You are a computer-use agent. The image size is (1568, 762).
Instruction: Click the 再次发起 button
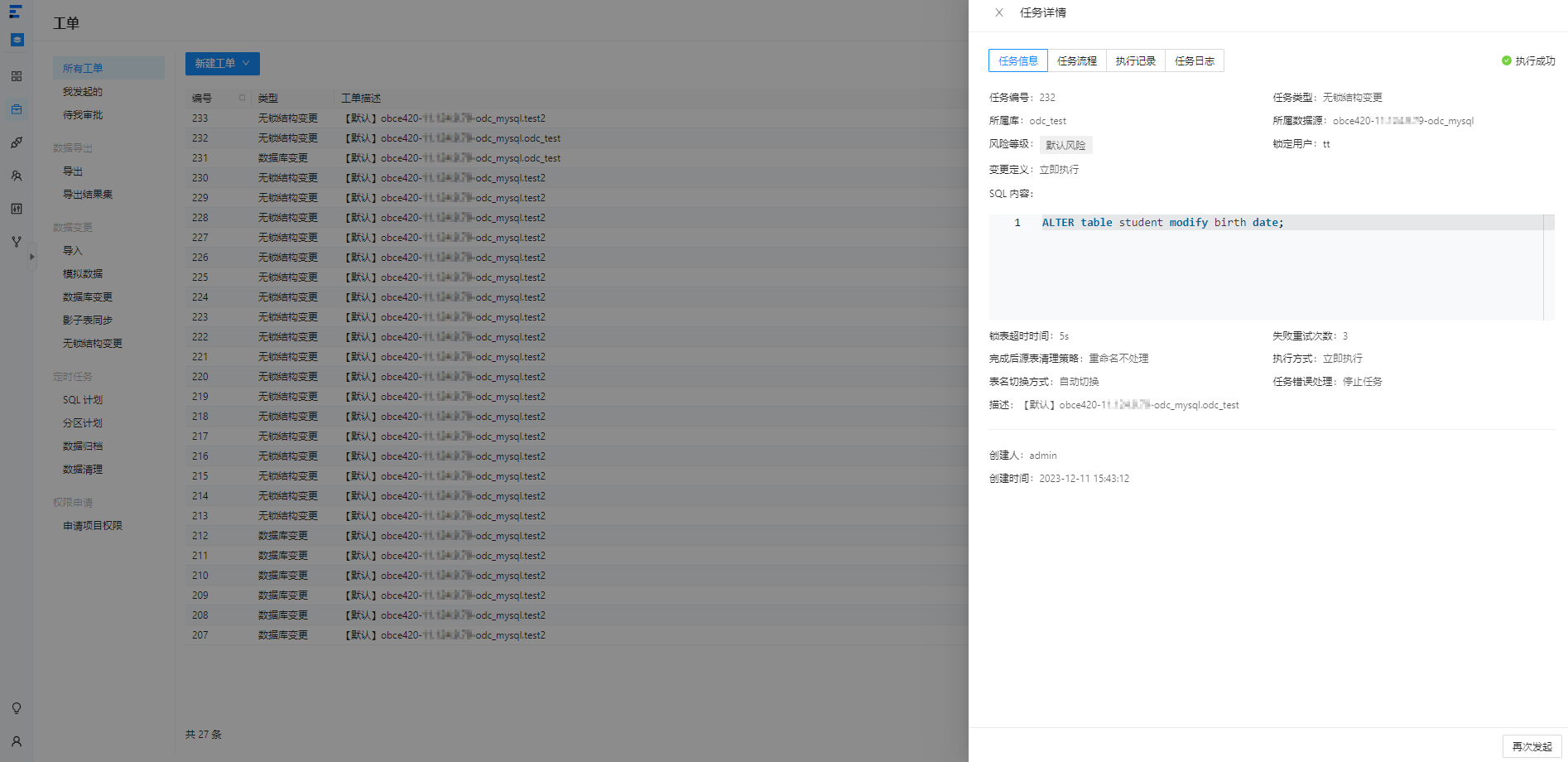pos(1532,746)
